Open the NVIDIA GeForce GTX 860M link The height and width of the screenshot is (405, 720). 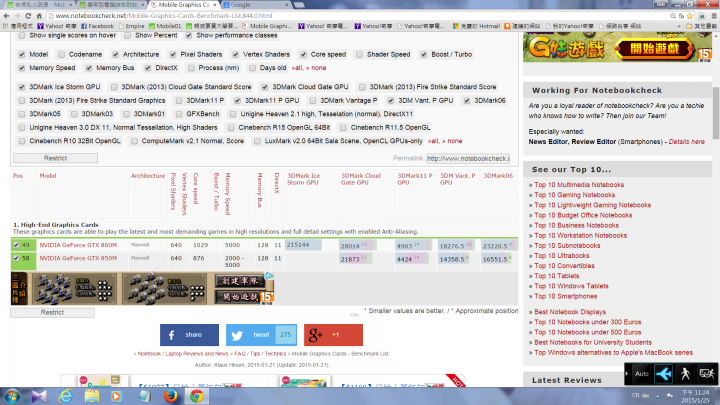coord(78,245)
